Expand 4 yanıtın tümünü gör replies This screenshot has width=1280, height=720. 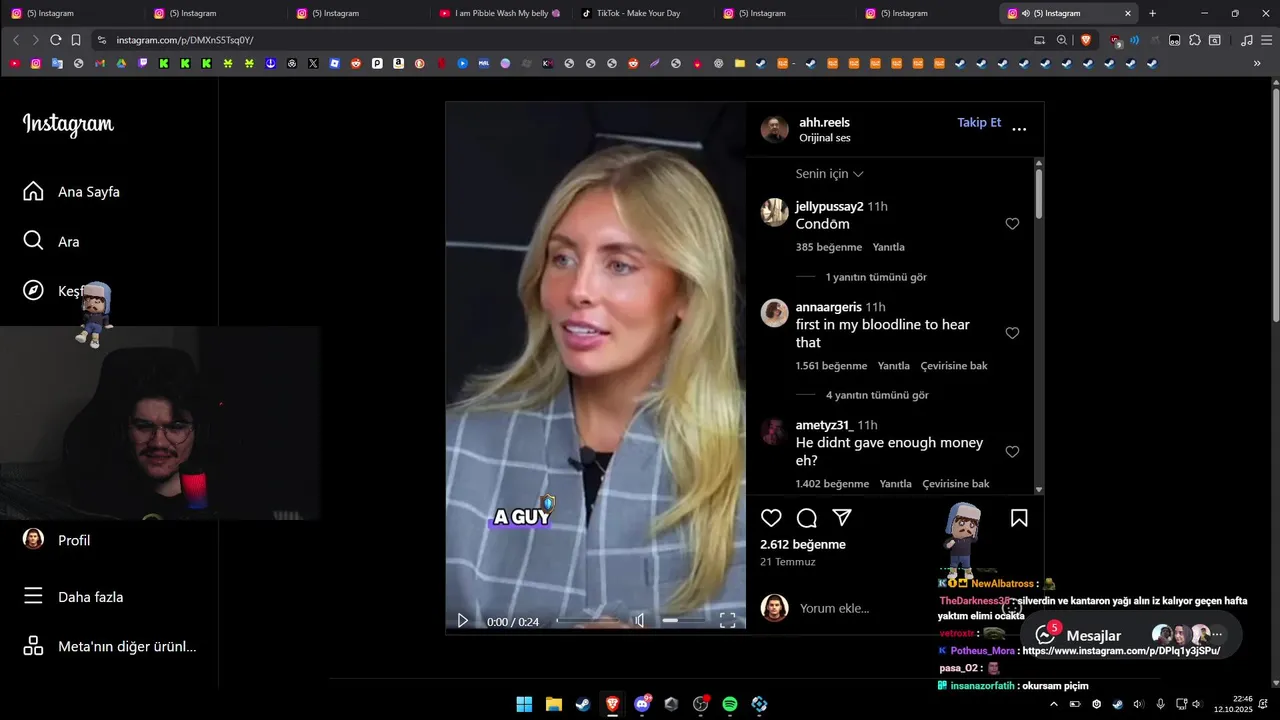(x=877, y=396)
